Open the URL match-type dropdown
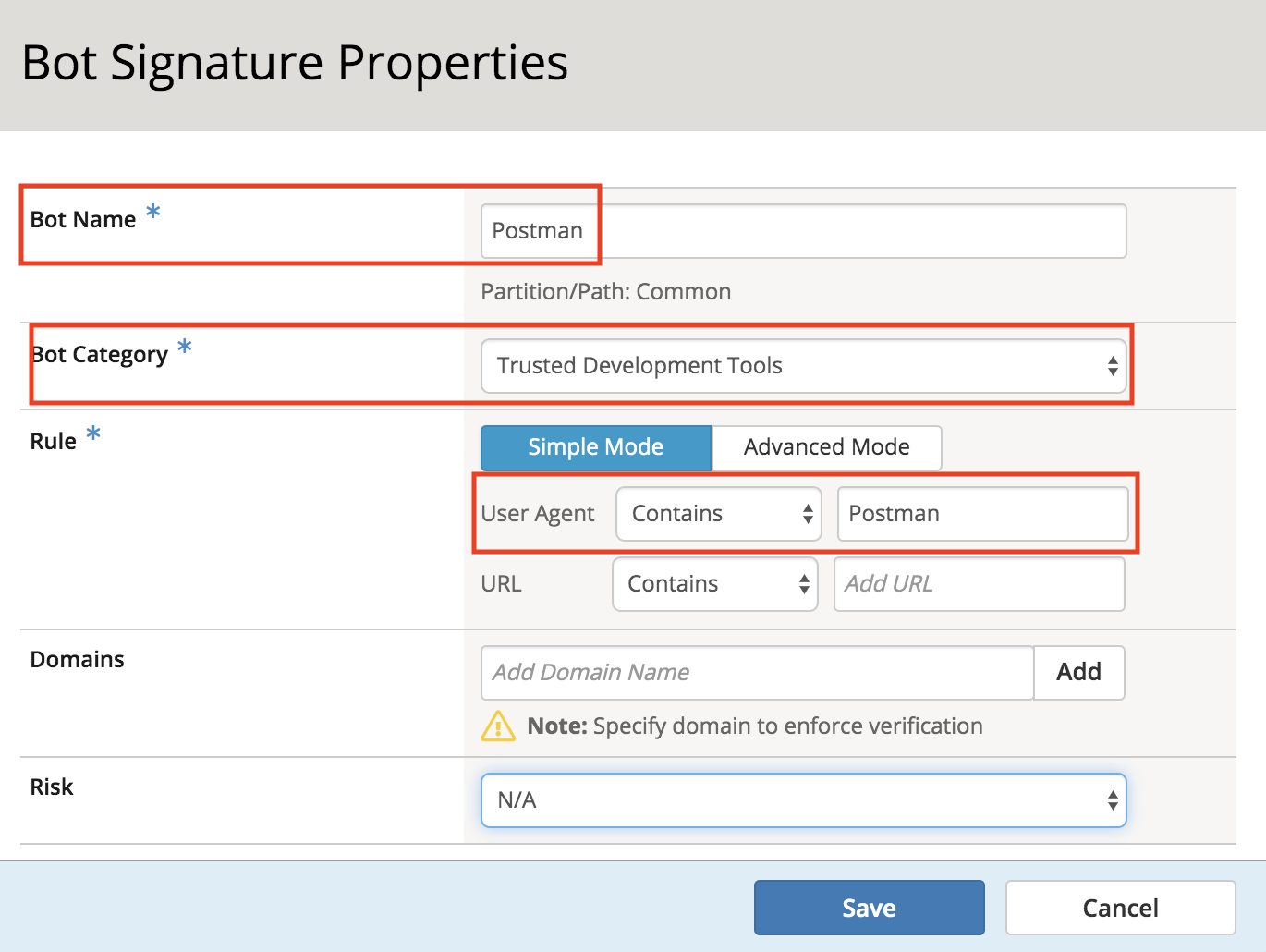 pos(715,584)
